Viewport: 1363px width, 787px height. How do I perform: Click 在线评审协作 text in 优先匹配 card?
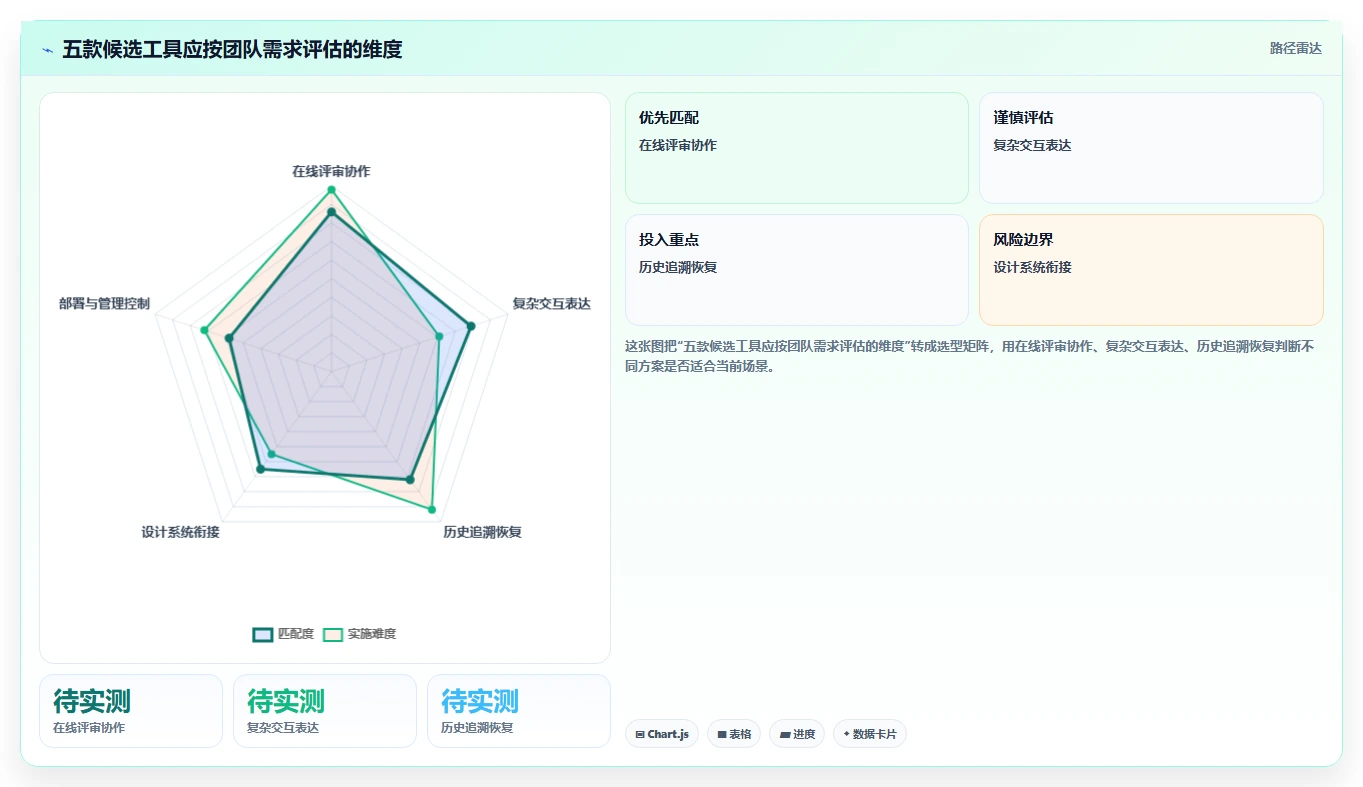[x=678, y=145]
